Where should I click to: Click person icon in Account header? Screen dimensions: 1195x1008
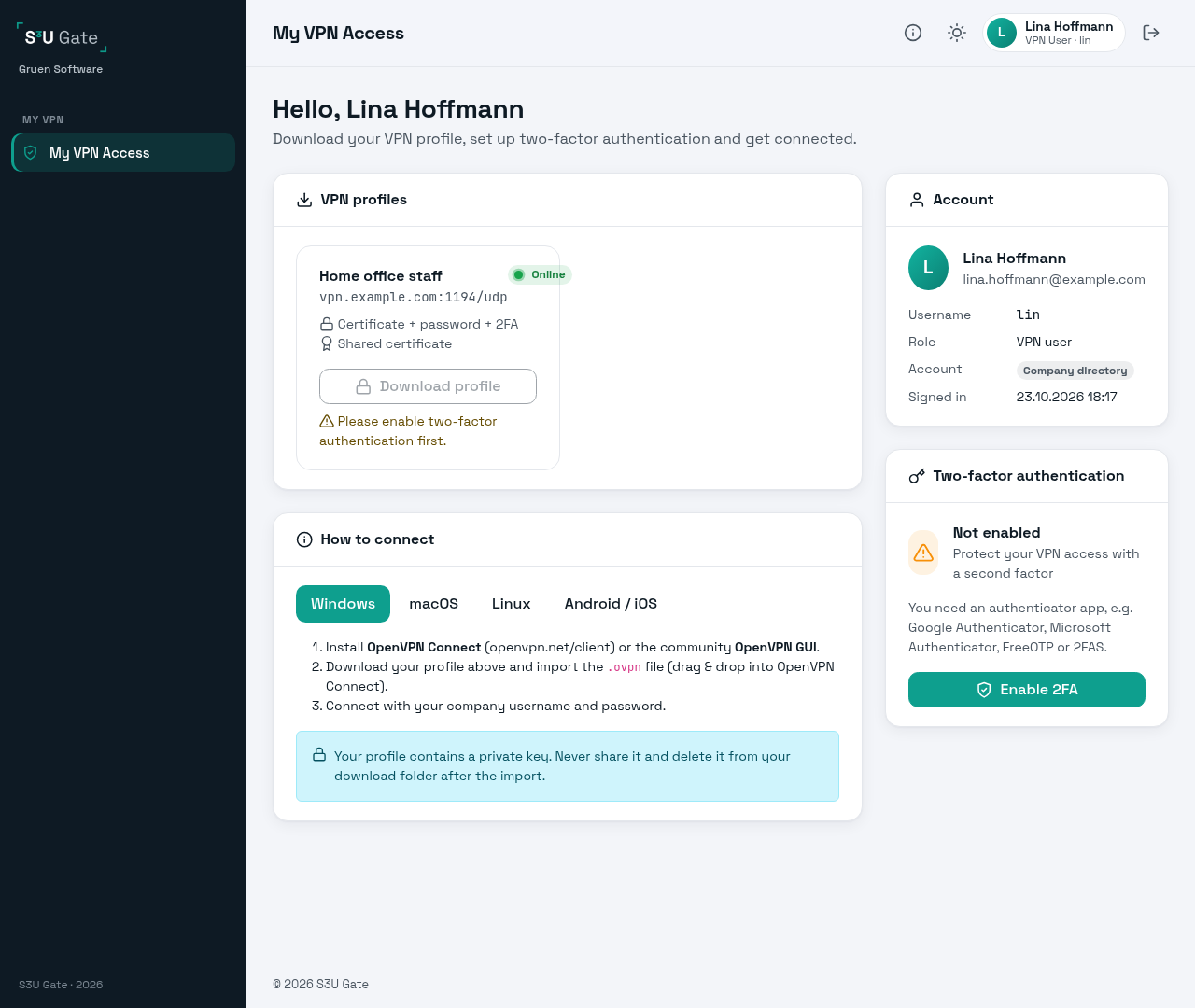coord(917,200)
